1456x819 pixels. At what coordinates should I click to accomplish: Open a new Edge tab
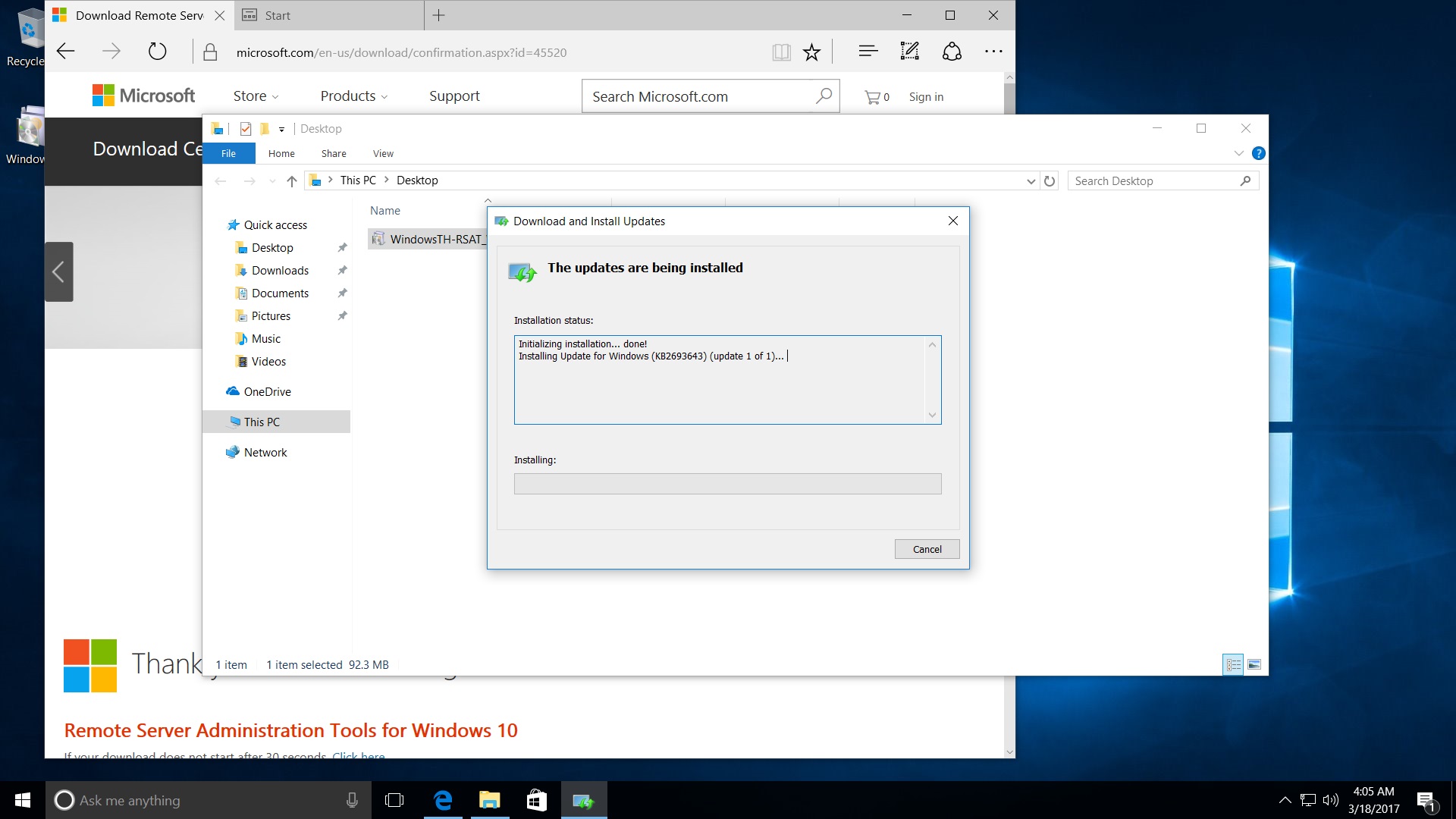point(438,15)
